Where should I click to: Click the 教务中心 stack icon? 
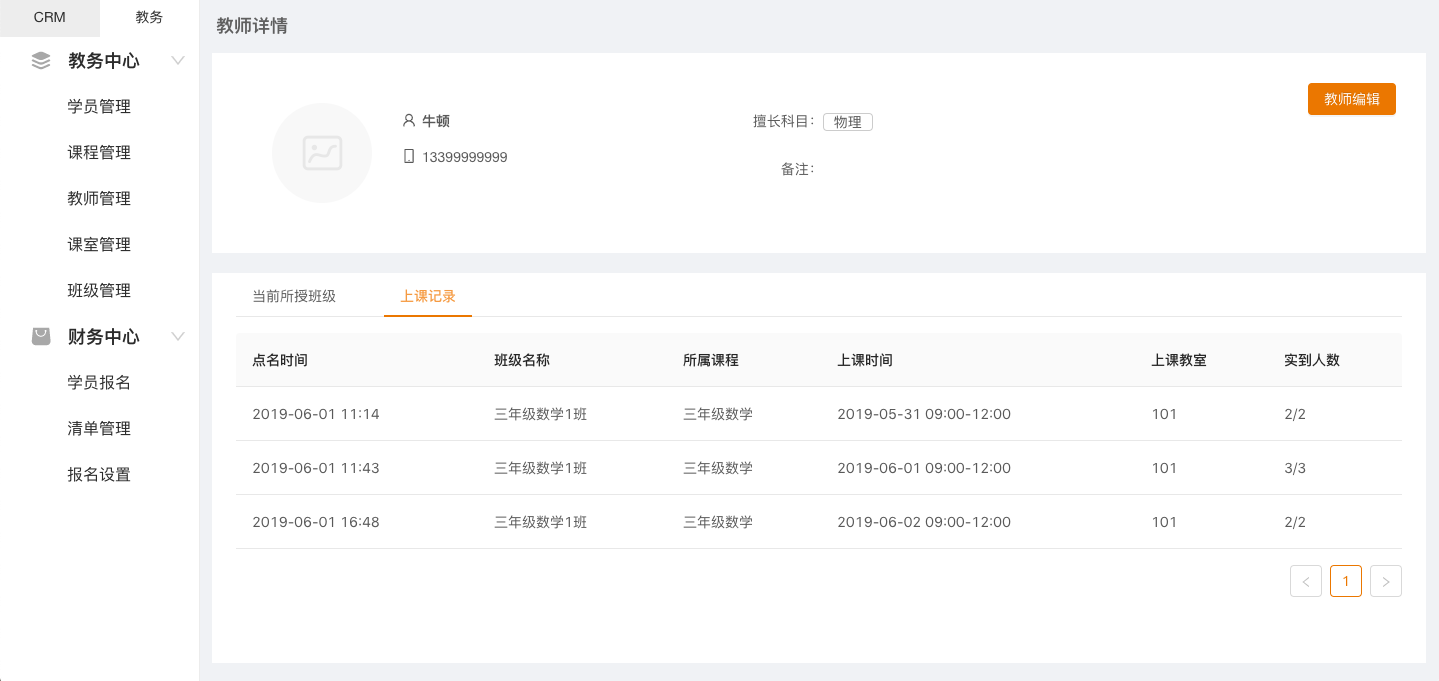point(41,61)
